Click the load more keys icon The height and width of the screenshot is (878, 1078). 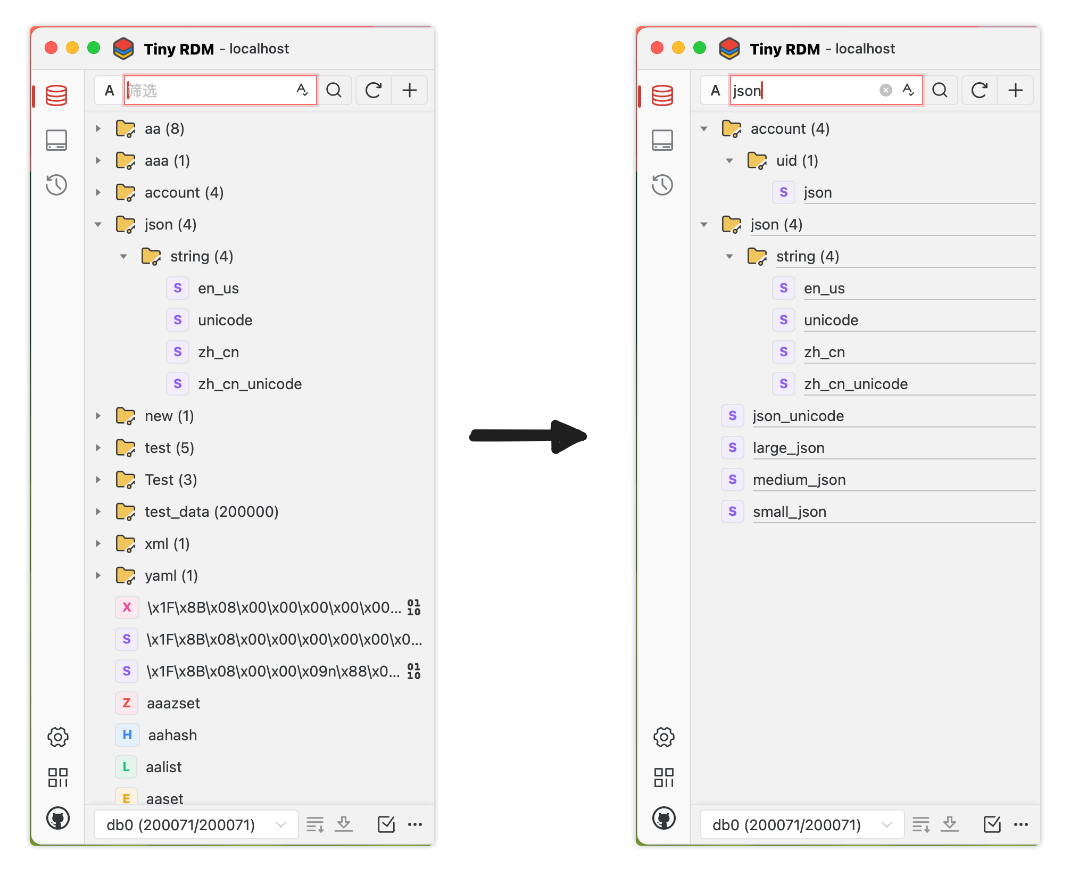coord(314,824)
